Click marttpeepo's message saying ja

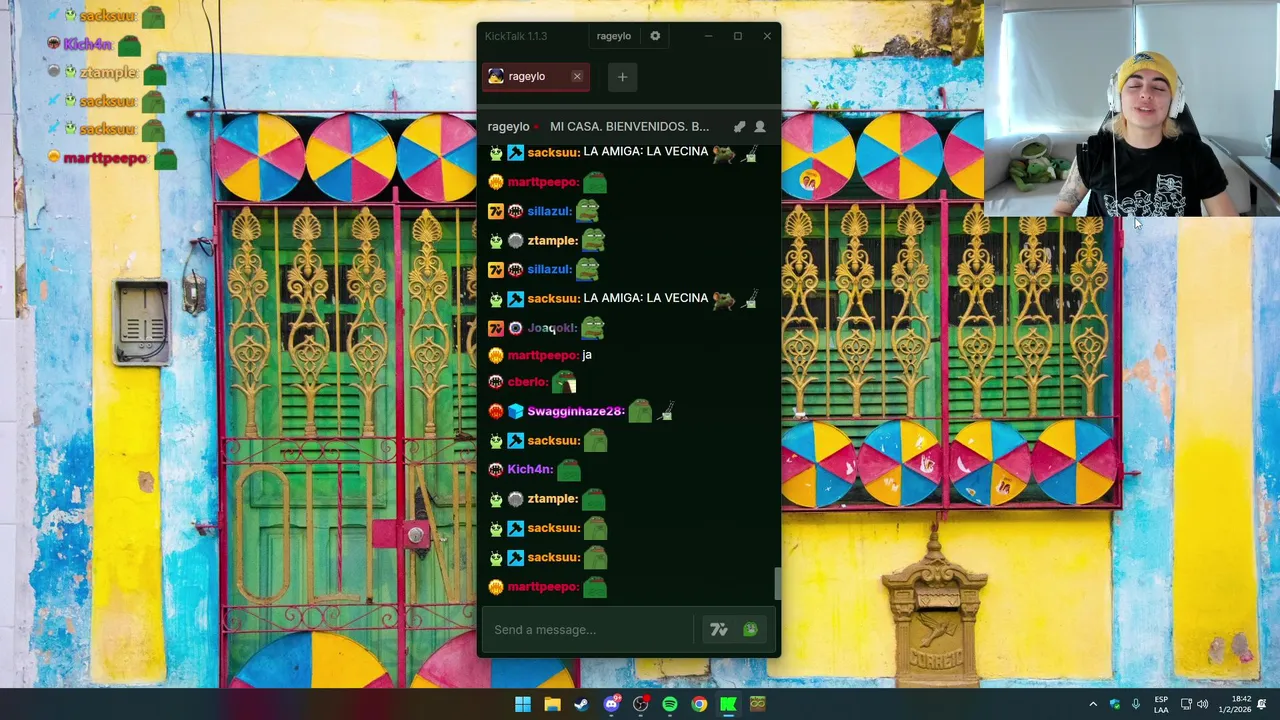[586, 355]
